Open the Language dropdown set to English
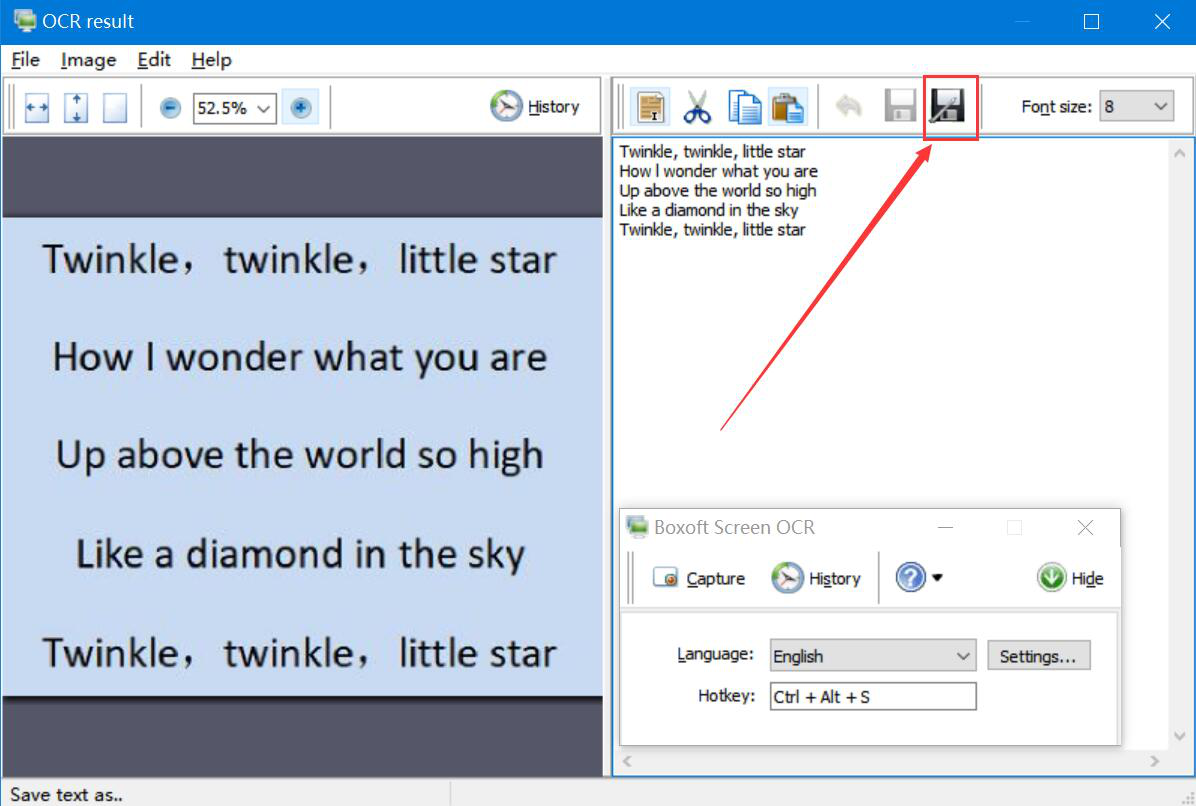This screenshot has width=1196, height=806. pyautogui.click(x=873, y=656)
